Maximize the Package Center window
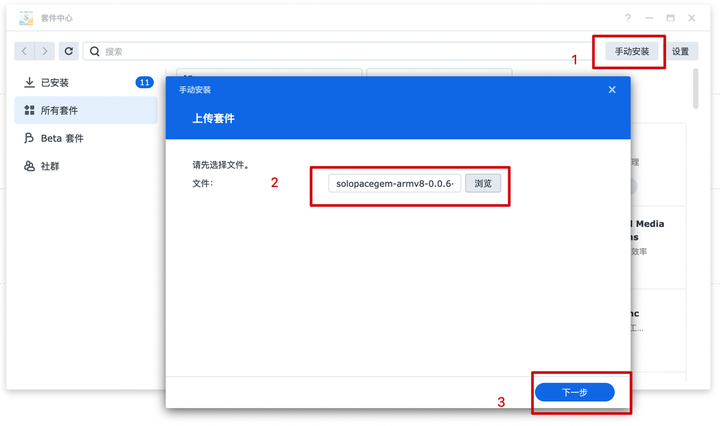 [670, 18]
